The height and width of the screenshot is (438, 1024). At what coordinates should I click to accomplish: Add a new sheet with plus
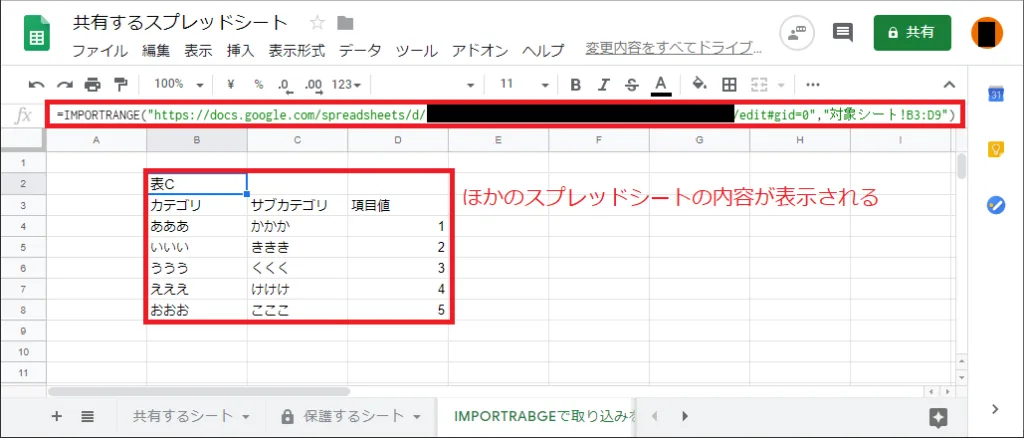57,416
